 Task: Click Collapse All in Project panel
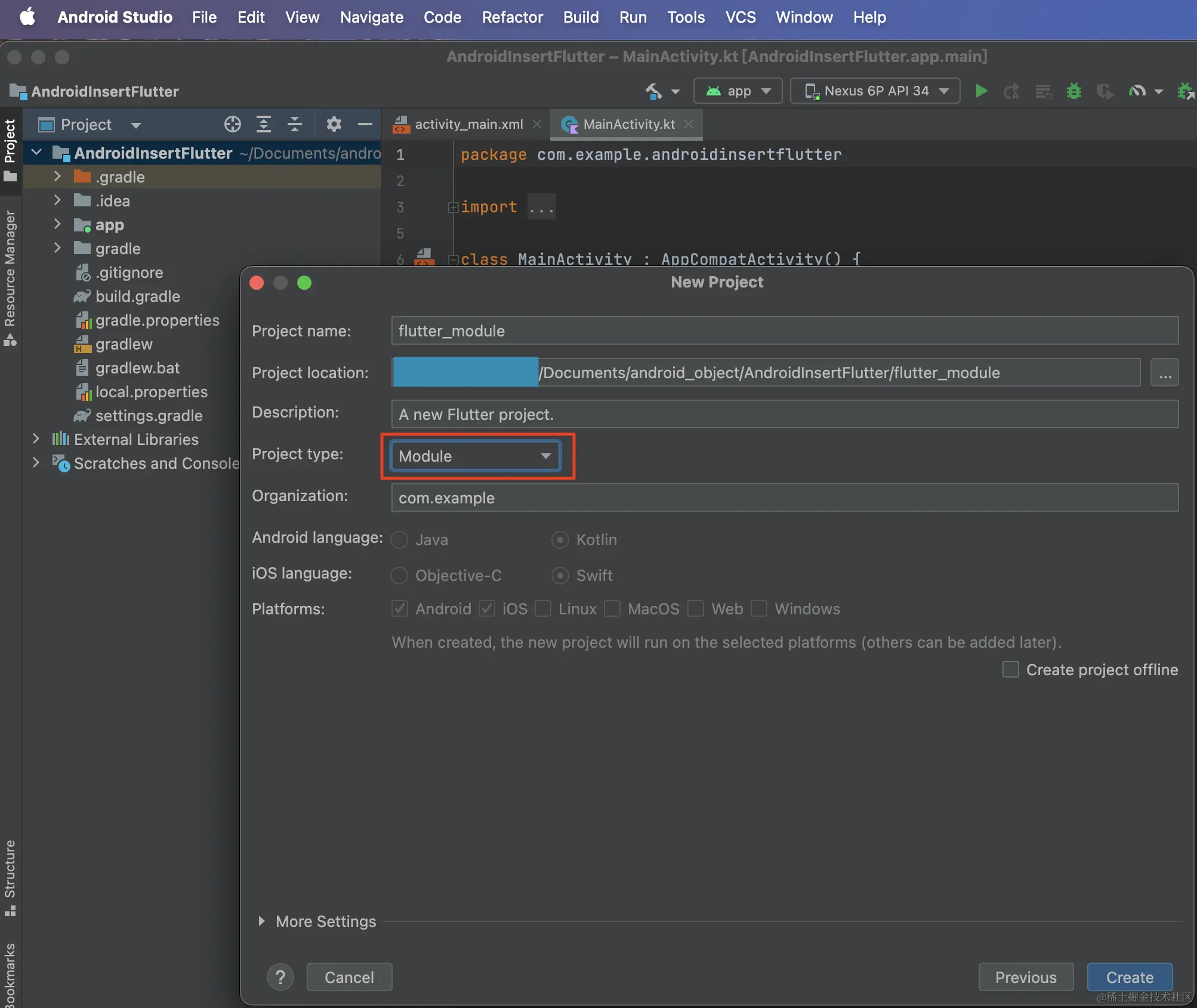click(295, 124)
